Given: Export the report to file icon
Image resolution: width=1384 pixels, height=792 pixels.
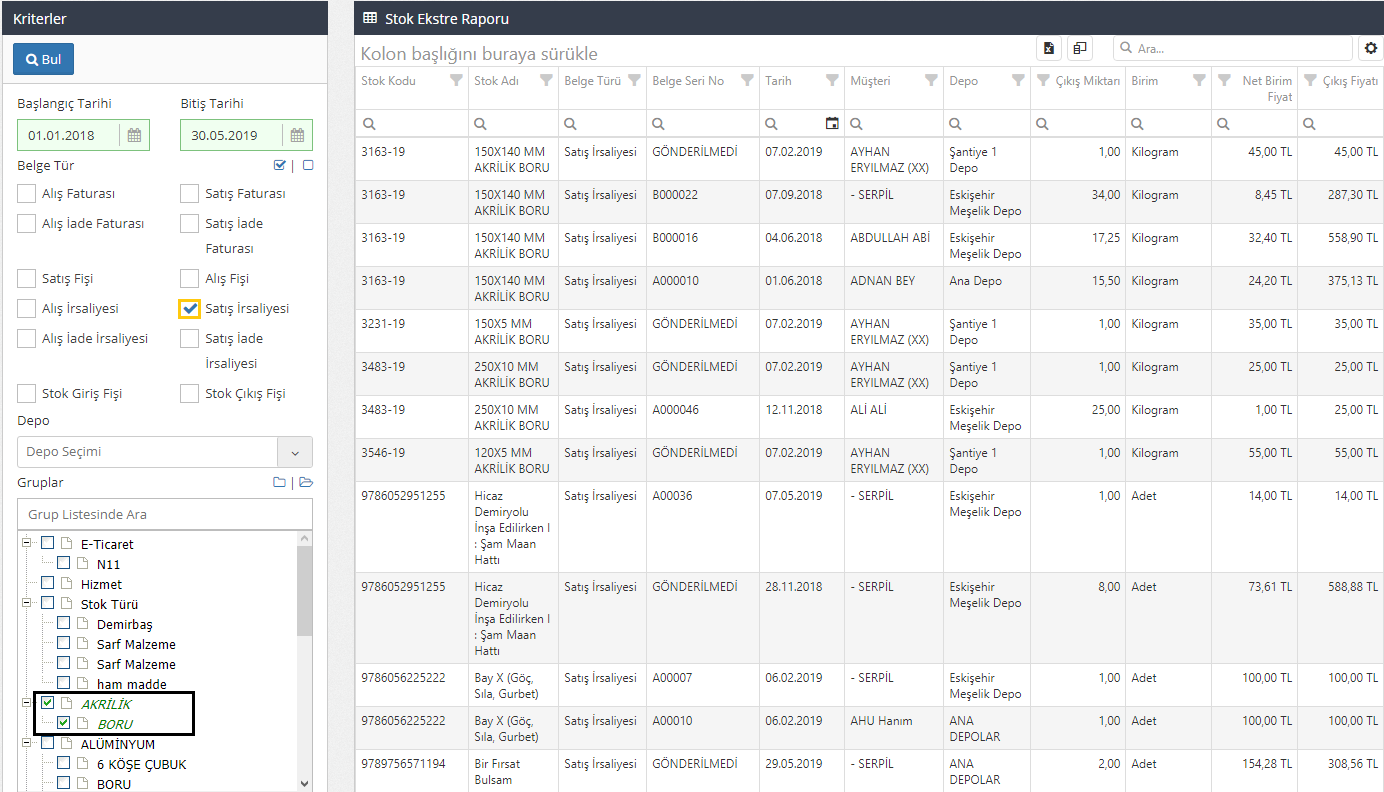Looking at the screenshot, I should point(1048,48).
